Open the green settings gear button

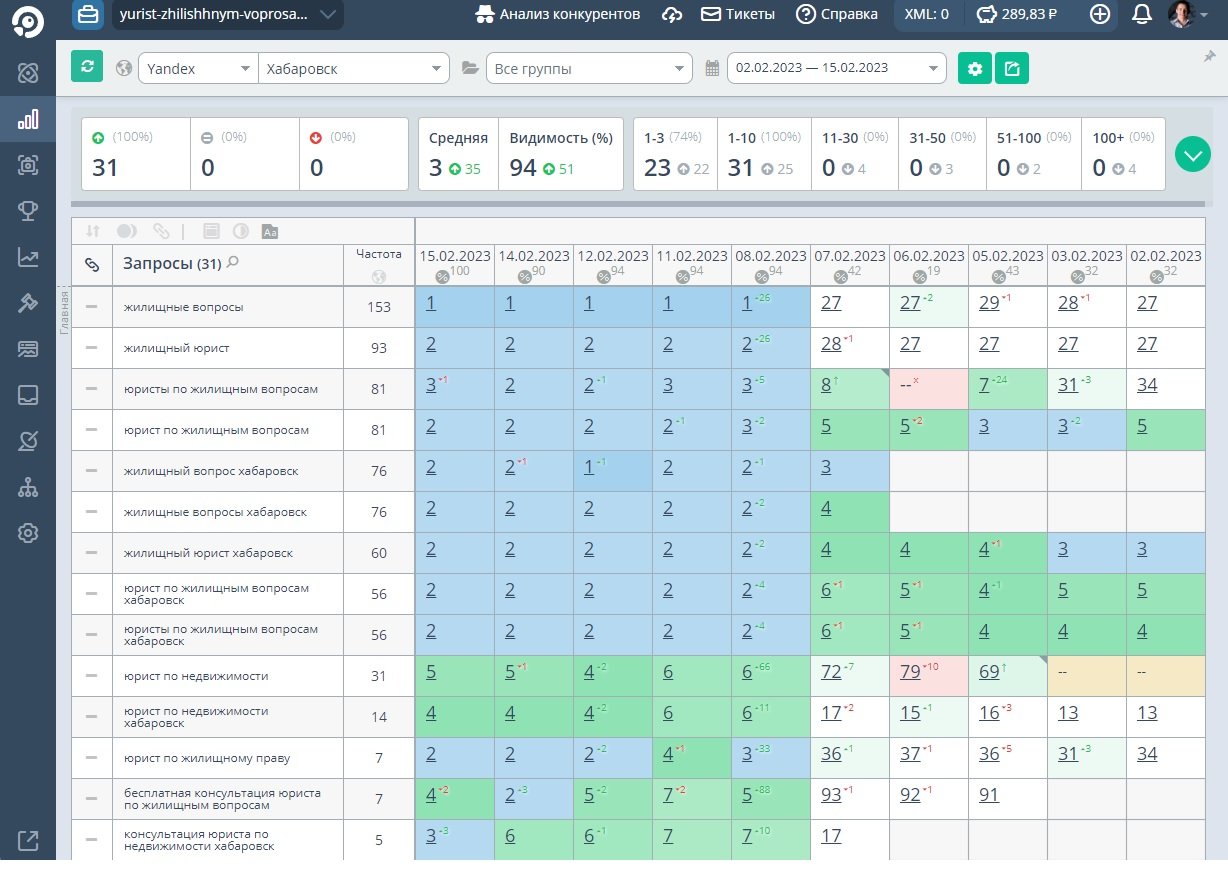[975, 68]
